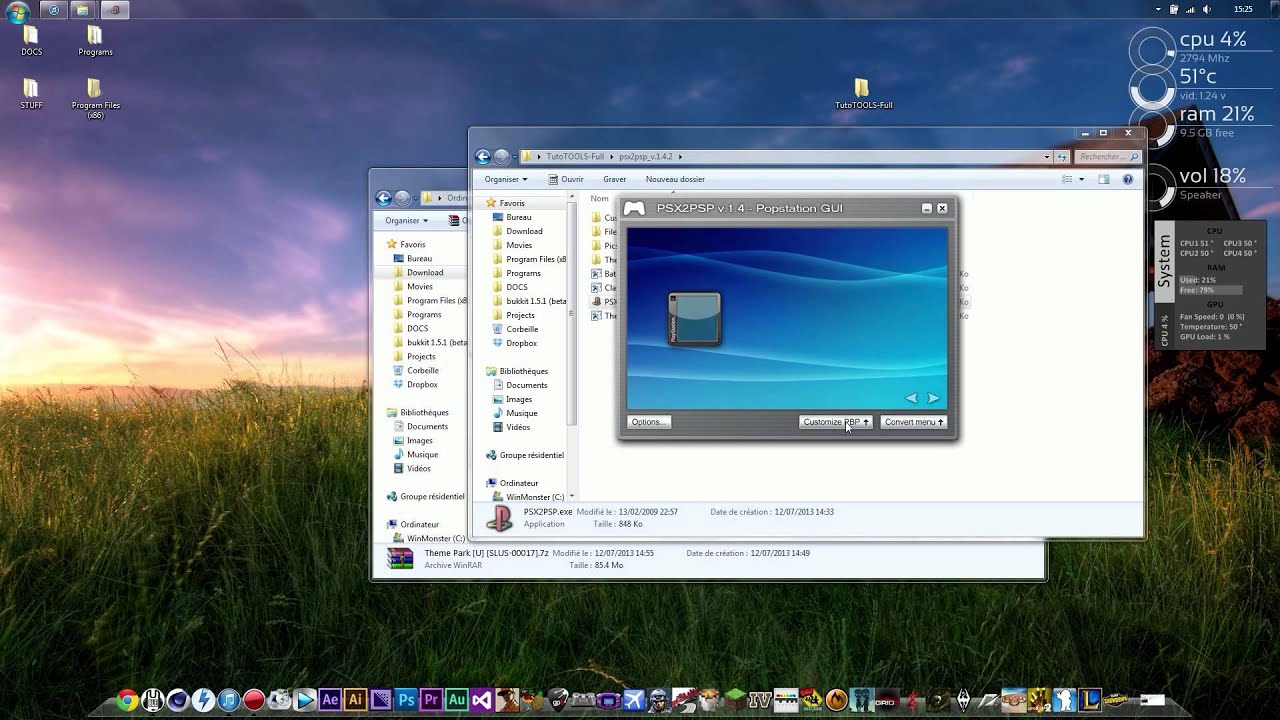
Task: Open the Minecraft grass block dock icon
Action: tap(735, 700)
